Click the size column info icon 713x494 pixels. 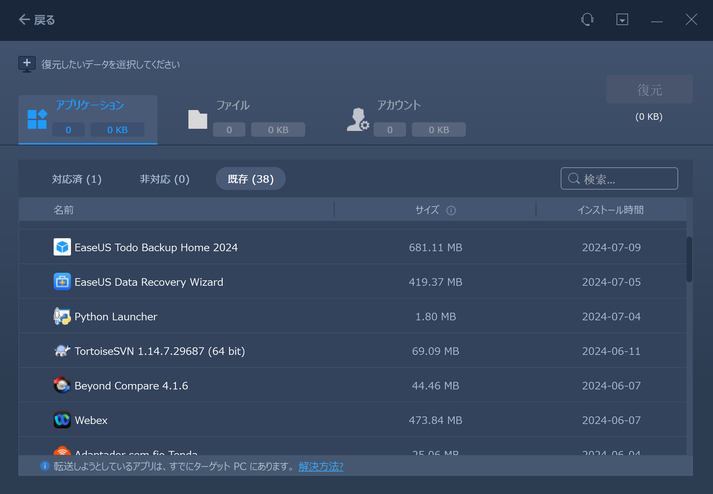451,211
